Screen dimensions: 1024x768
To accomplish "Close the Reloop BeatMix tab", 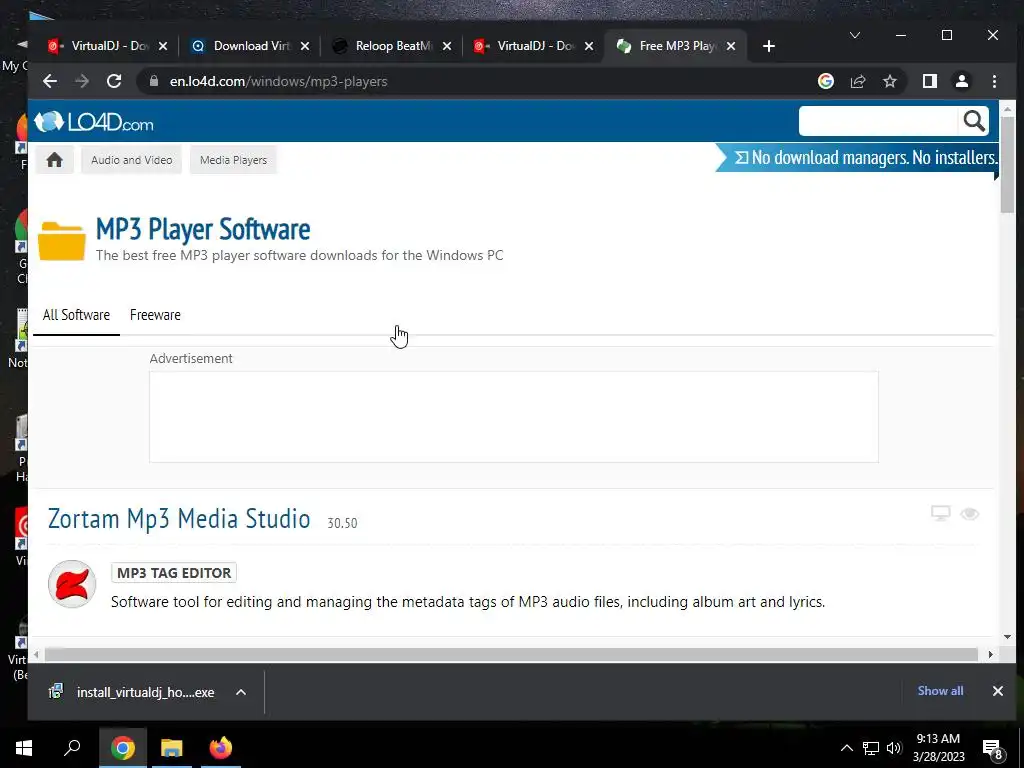I will pyautogui.click(x=447, y=46).
